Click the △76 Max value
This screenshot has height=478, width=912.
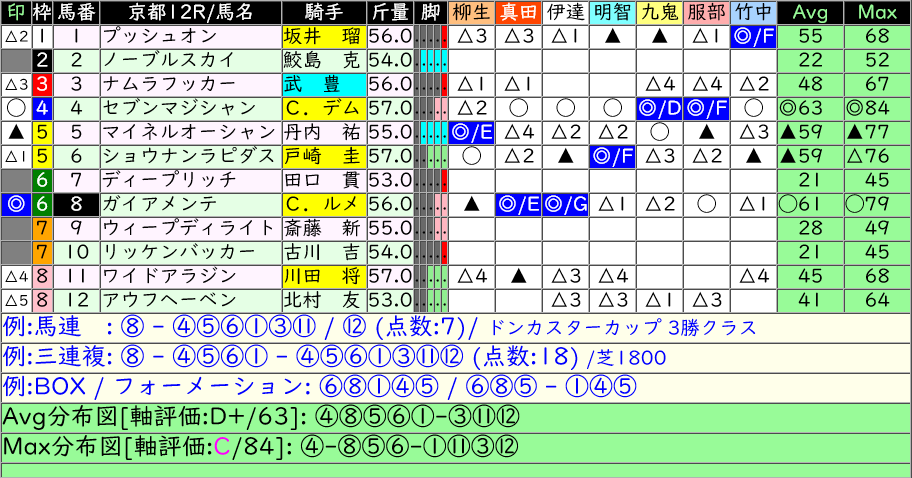877,156
